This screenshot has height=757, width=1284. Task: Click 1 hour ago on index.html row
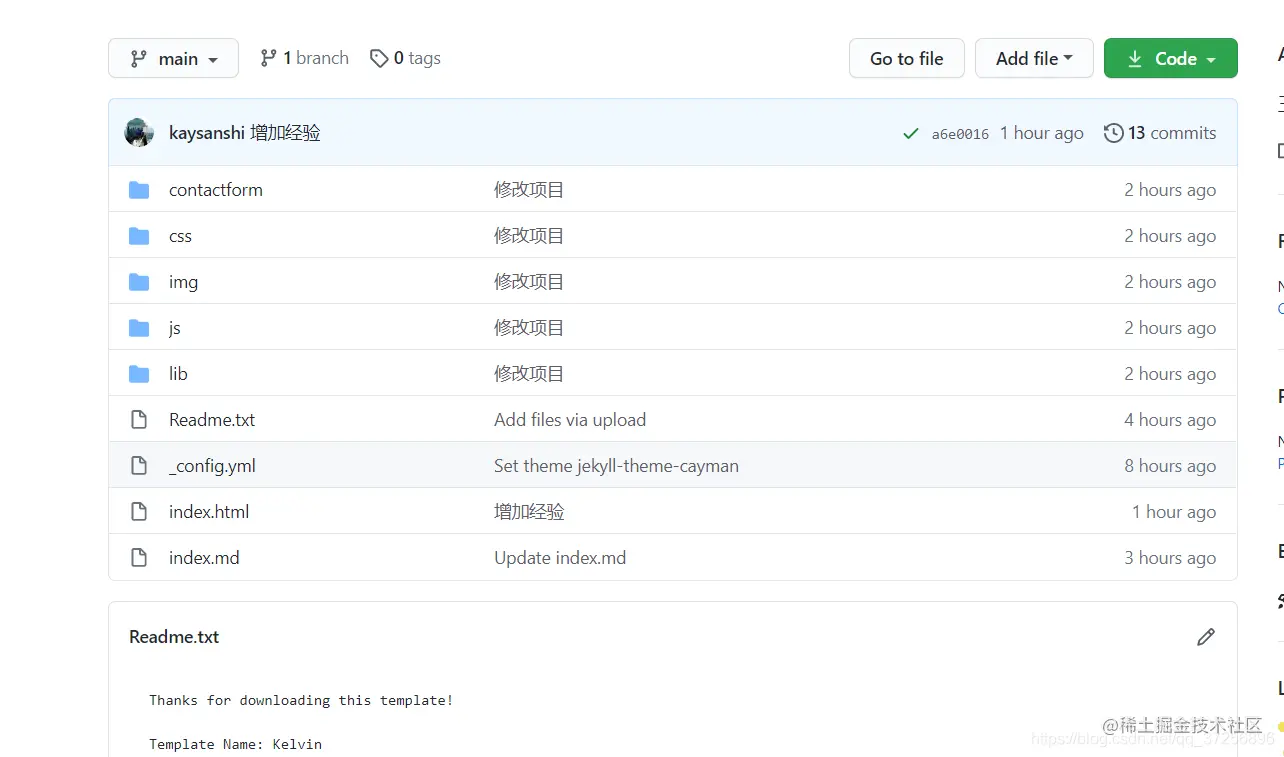1174,512
